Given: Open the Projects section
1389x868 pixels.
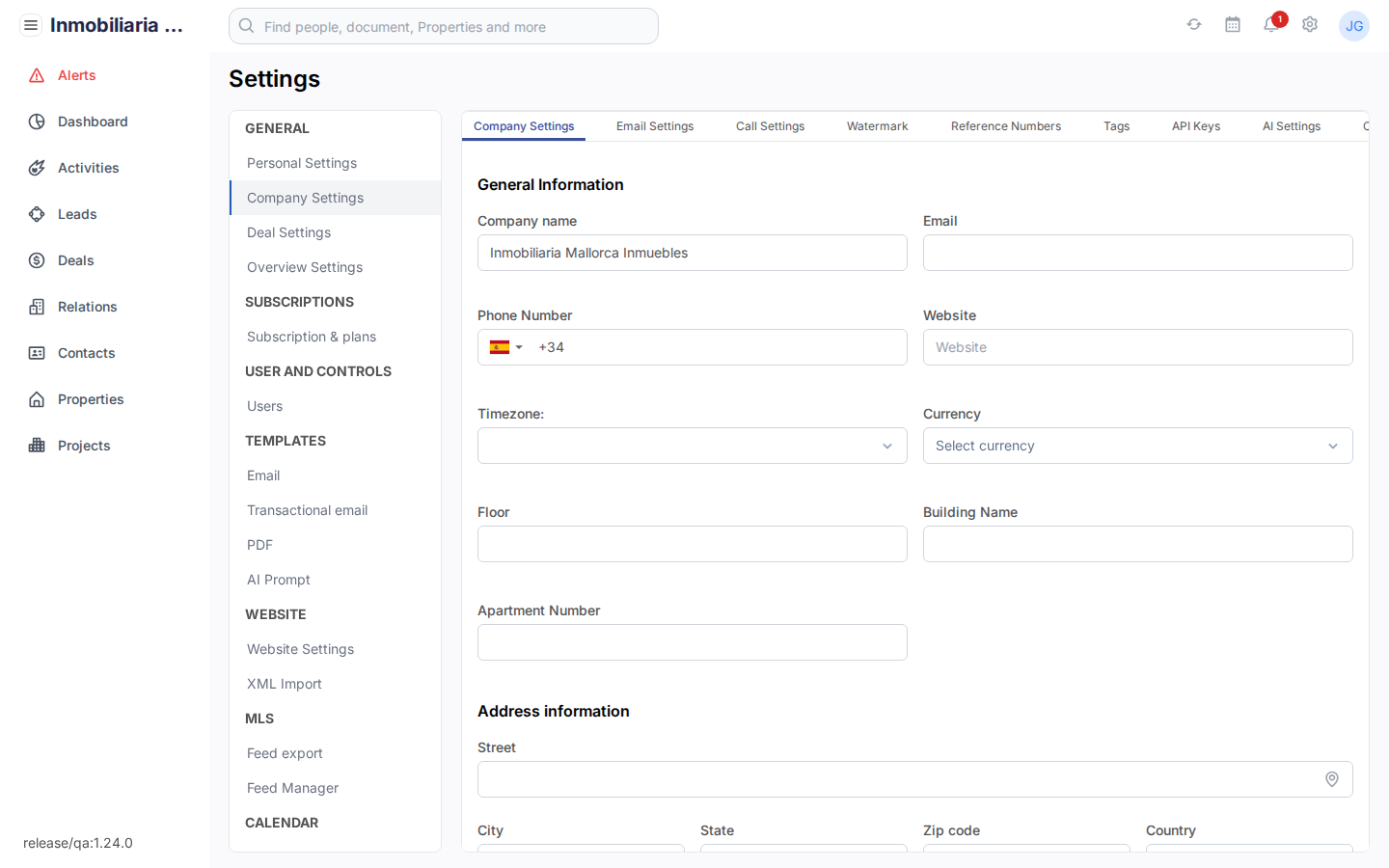Looking at the screenshot, I should pyautogui.click(x=83, y=445).
